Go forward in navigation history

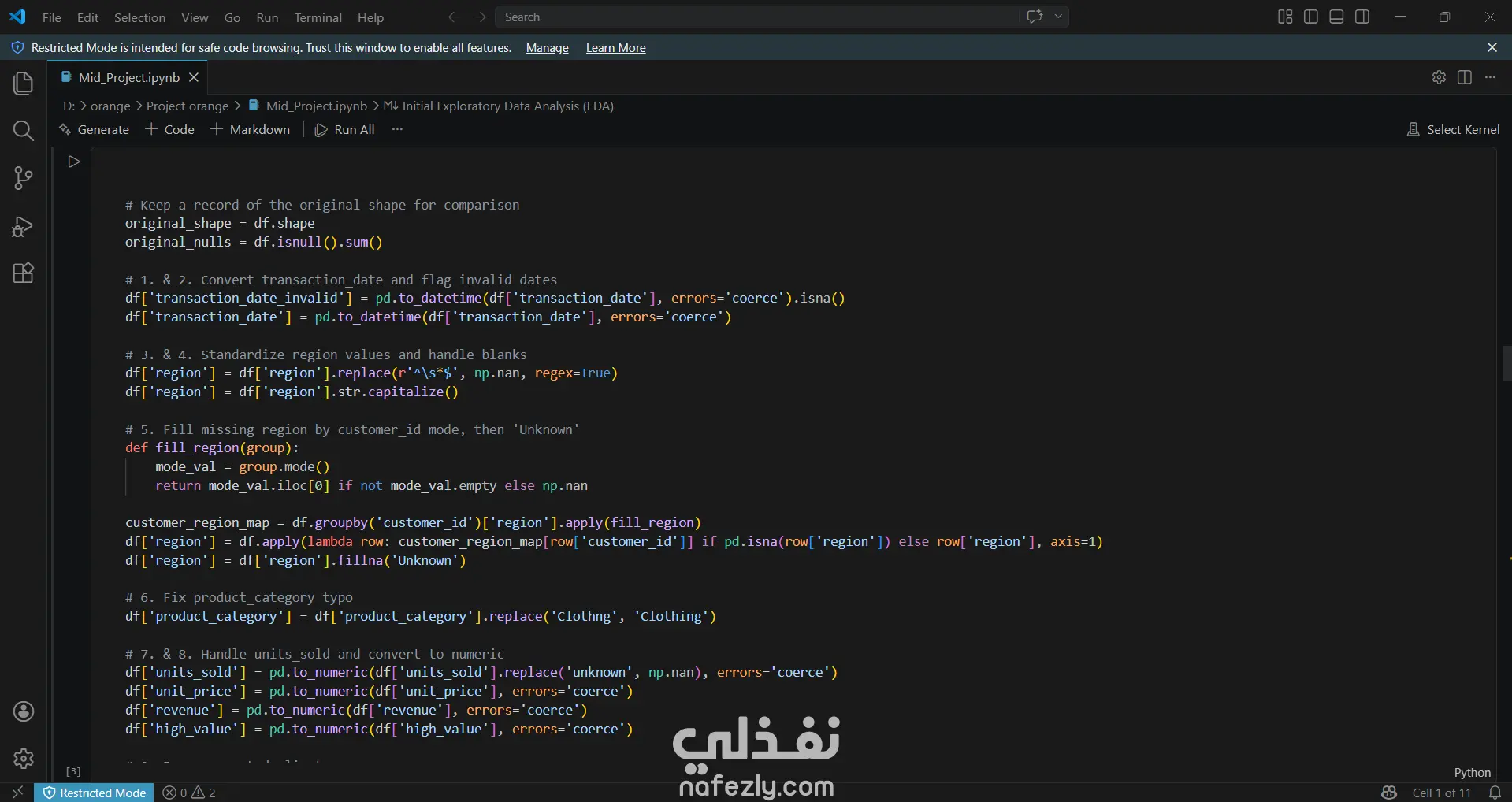[480, 17]
